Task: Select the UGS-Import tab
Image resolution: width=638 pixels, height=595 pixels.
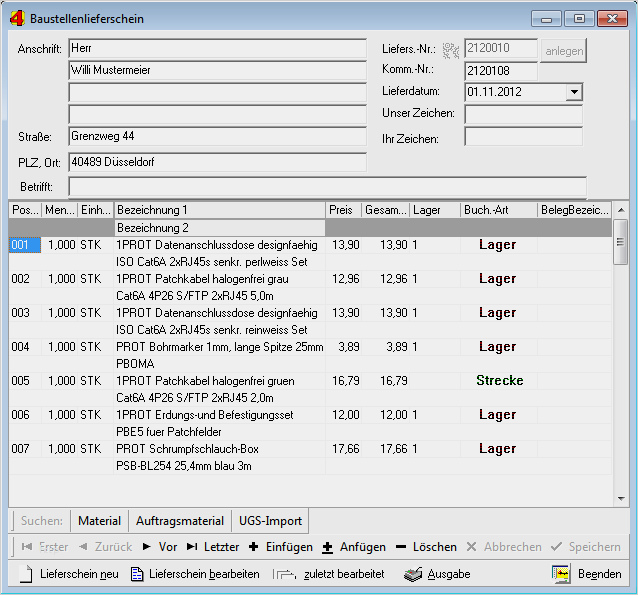Action: pyautogui.click(x=270, y=521)
